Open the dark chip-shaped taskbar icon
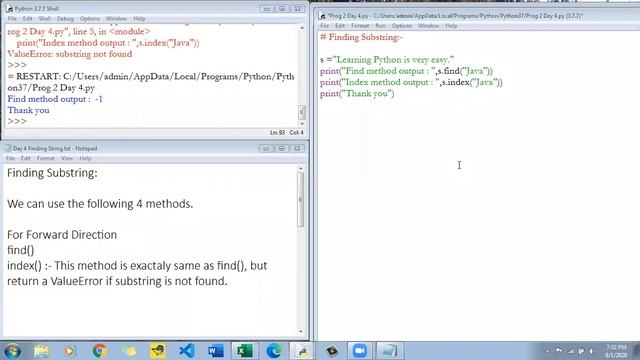 pos(332,351)
